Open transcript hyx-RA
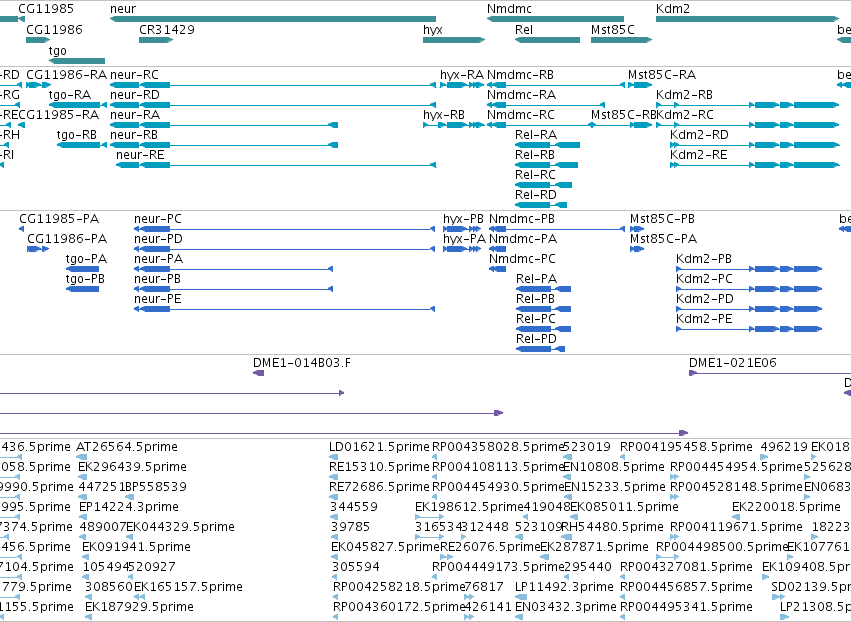Screen dimensions: 851x622 point(462,74)
